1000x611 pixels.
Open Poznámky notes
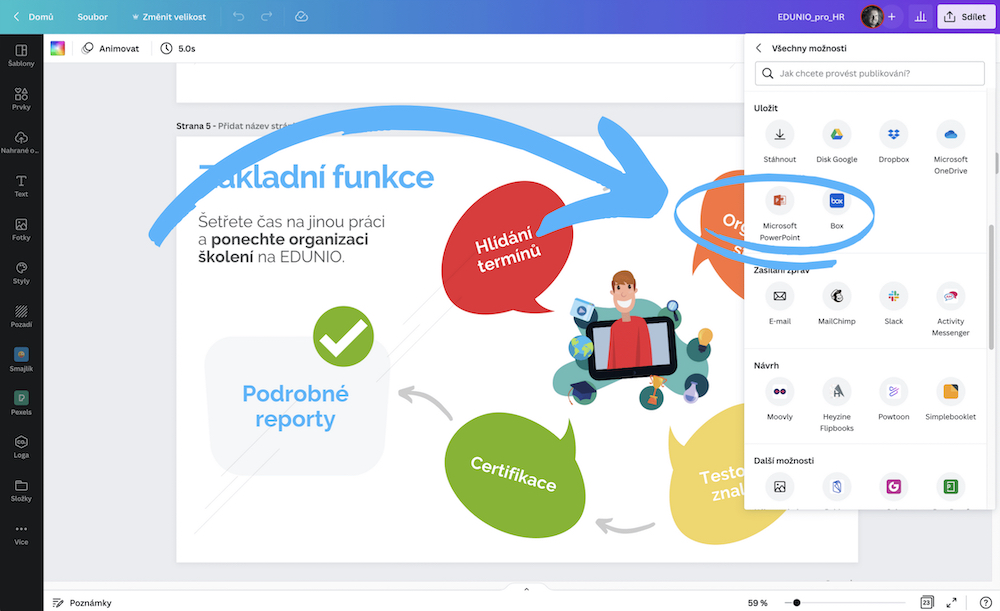[82, 603]
